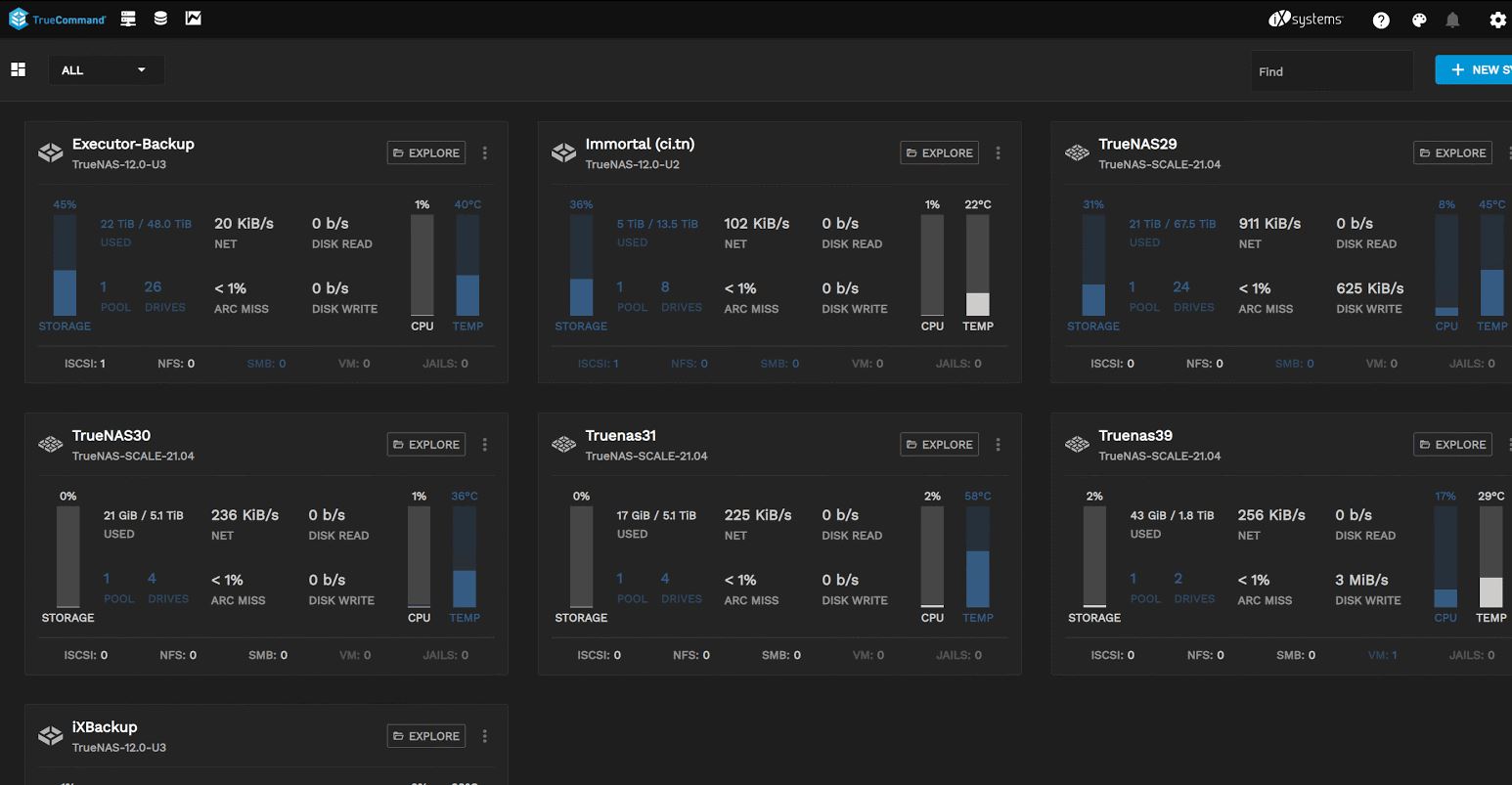Click the Truenas39 system icon
The image size is (1512, 785).
(1077, 445)
